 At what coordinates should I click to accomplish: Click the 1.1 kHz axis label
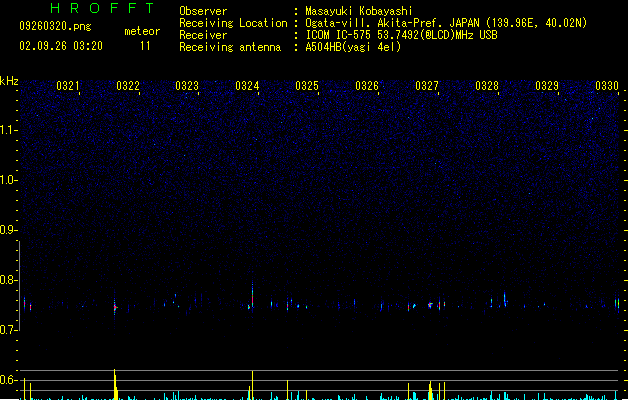pos(8,130)
